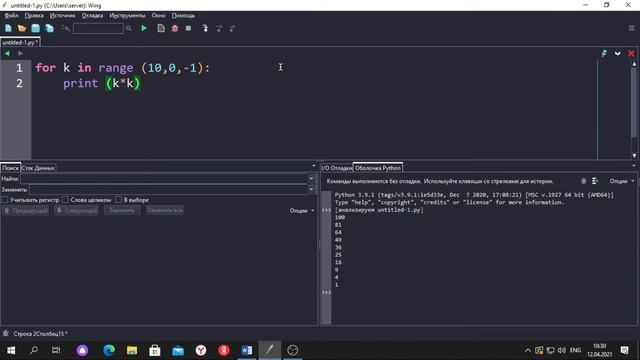Click the goto-symbol icon before the search box

(x=65, y=28)
